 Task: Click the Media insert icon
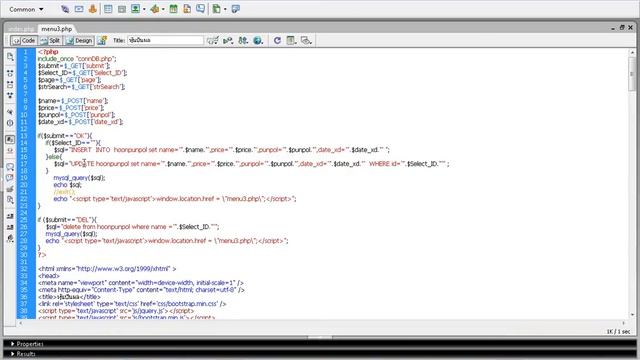[x=154, y=9]
